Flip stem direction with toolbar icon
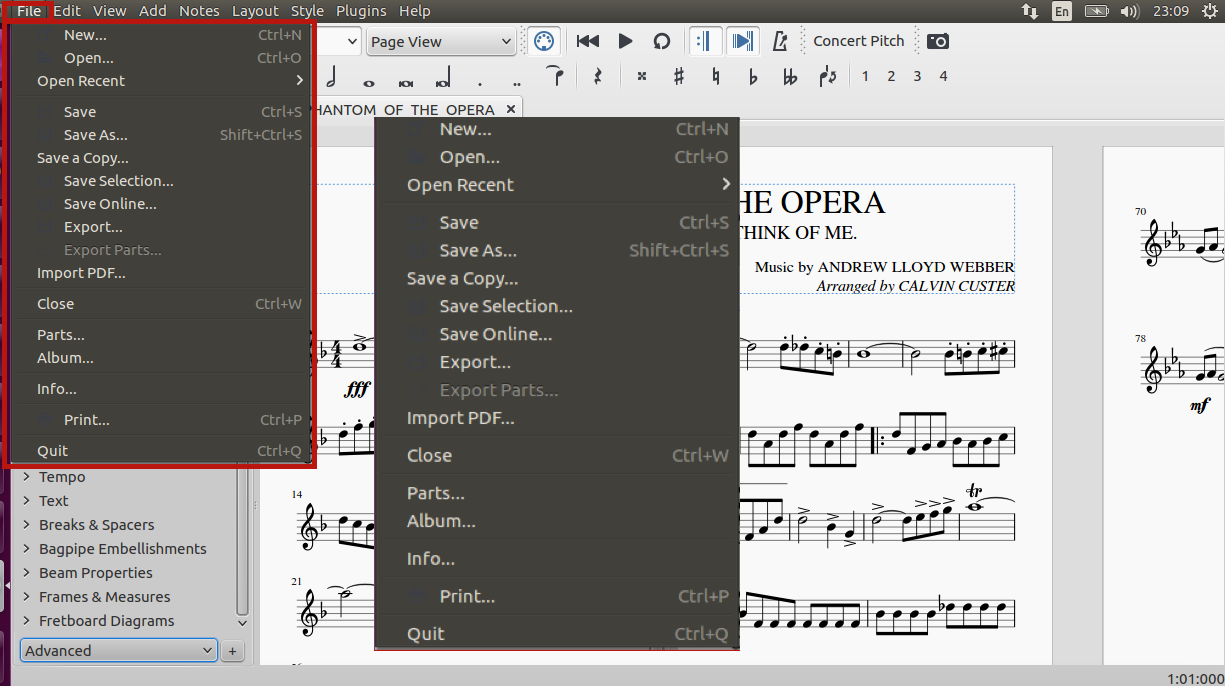The image size is (1225, 686). (827, 77)
